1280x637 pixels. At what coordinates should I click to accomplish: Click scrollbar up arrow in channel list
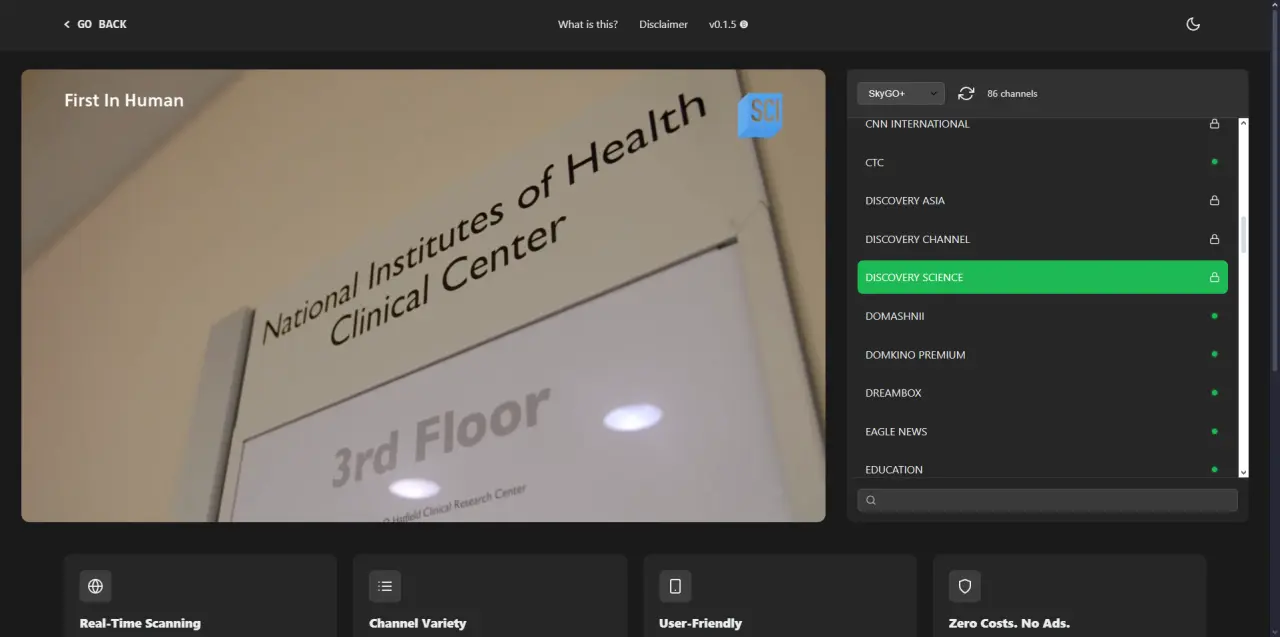point(1244,123)
